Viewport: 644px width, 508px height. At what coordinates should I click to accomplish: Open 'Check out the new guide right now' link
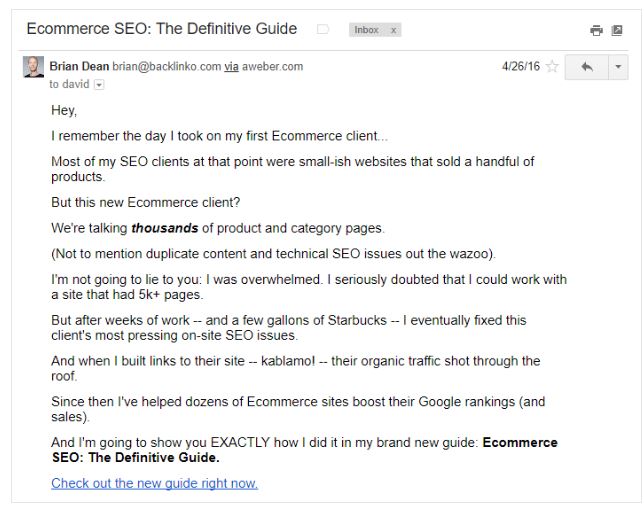coord(154,483)
